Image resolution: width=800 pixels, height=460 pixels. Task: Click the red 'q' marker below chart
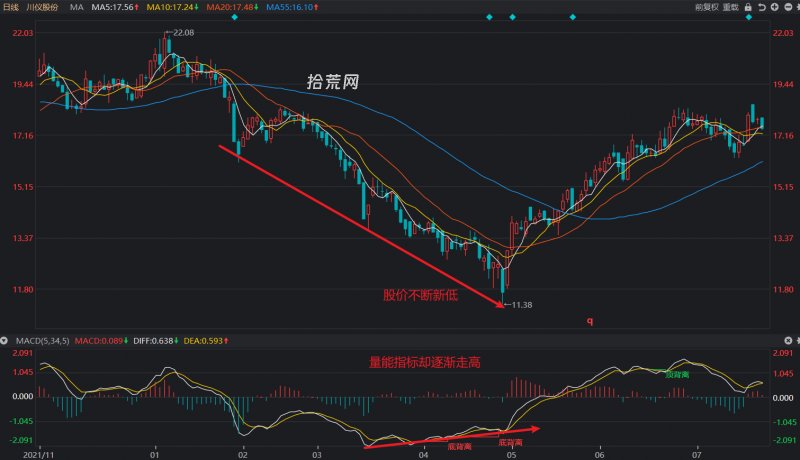pos(590,321)
